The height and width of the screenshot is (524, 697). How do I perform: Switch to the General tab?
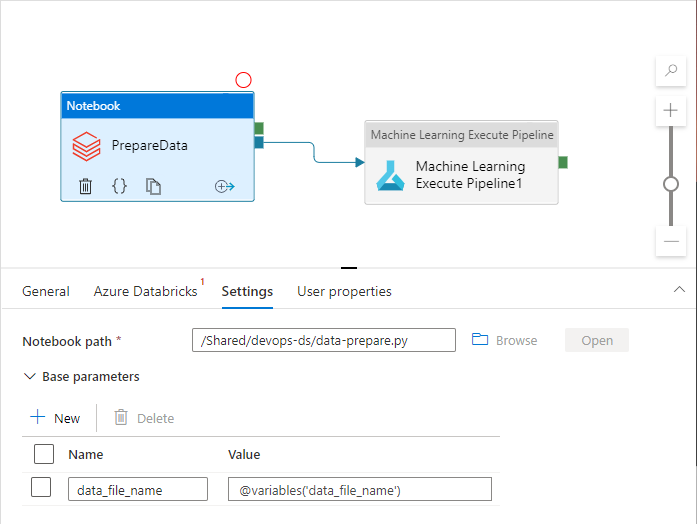[46, 292]
